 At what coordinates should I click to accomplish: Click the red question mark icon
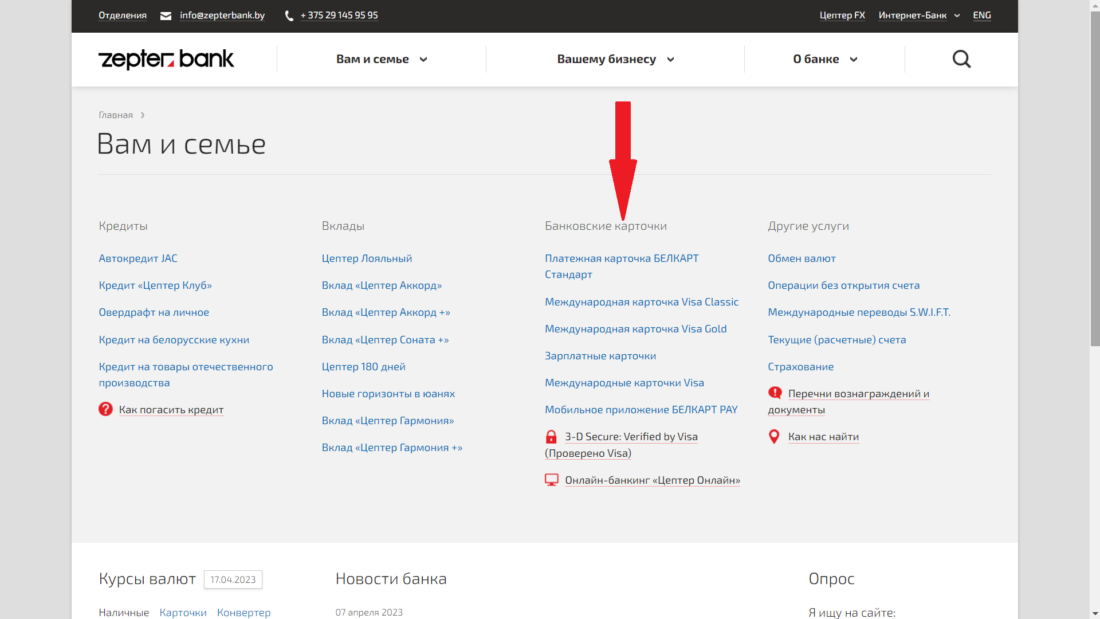click(106, 409)
